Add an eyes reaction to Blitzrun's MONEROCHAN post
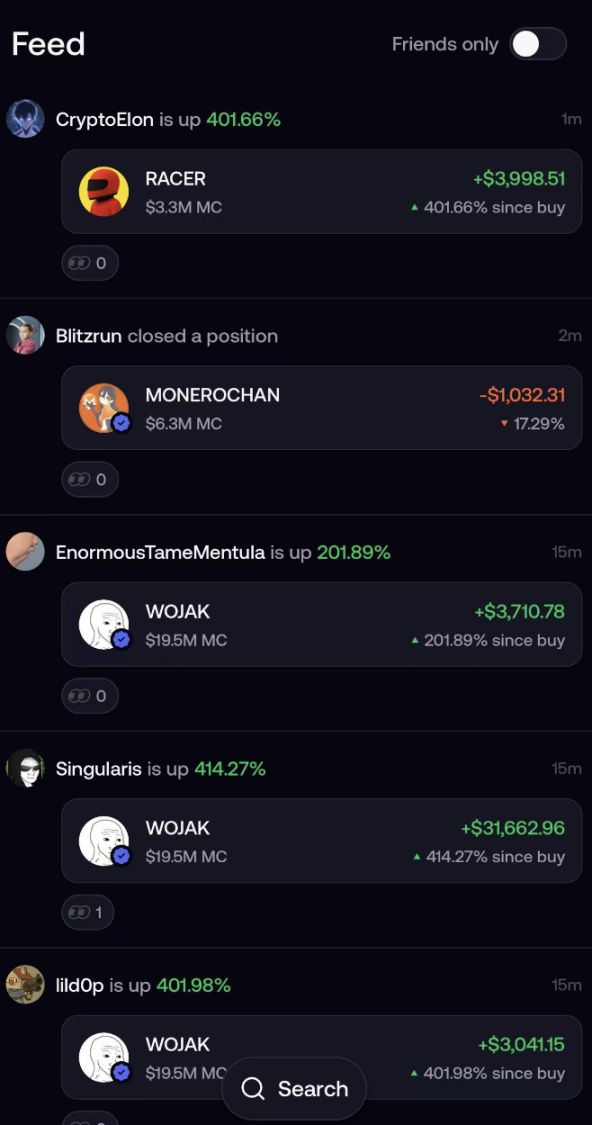 pyautogui.click(x=90, y=479)
